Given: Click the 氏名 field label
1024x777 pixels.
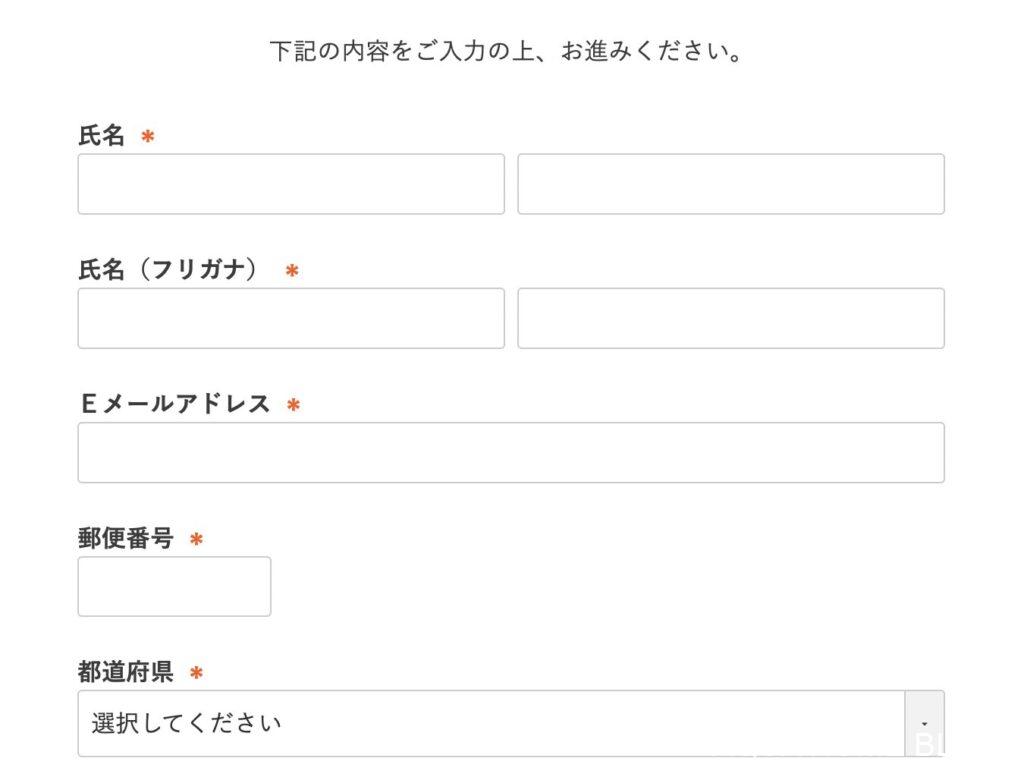Looking at the screenshot, I should coord(101,137).
